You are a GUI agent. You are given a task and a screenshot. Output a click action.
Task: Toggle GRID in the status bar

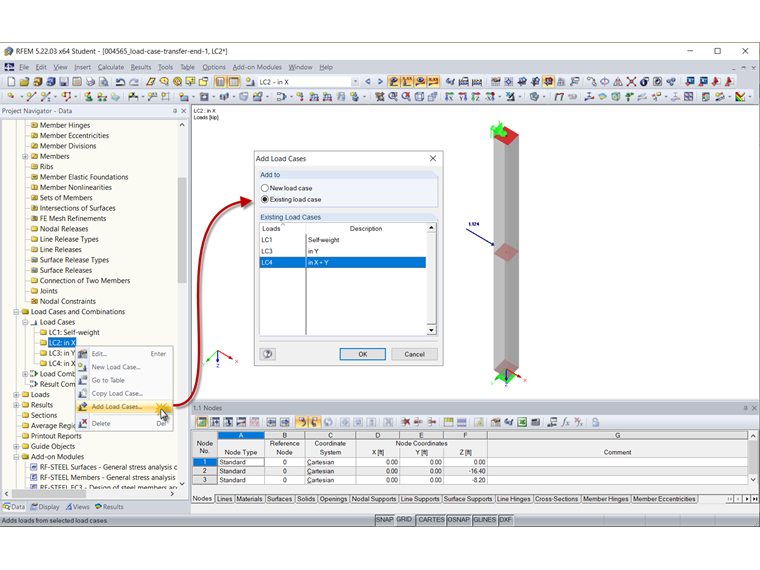click(404, 520)
